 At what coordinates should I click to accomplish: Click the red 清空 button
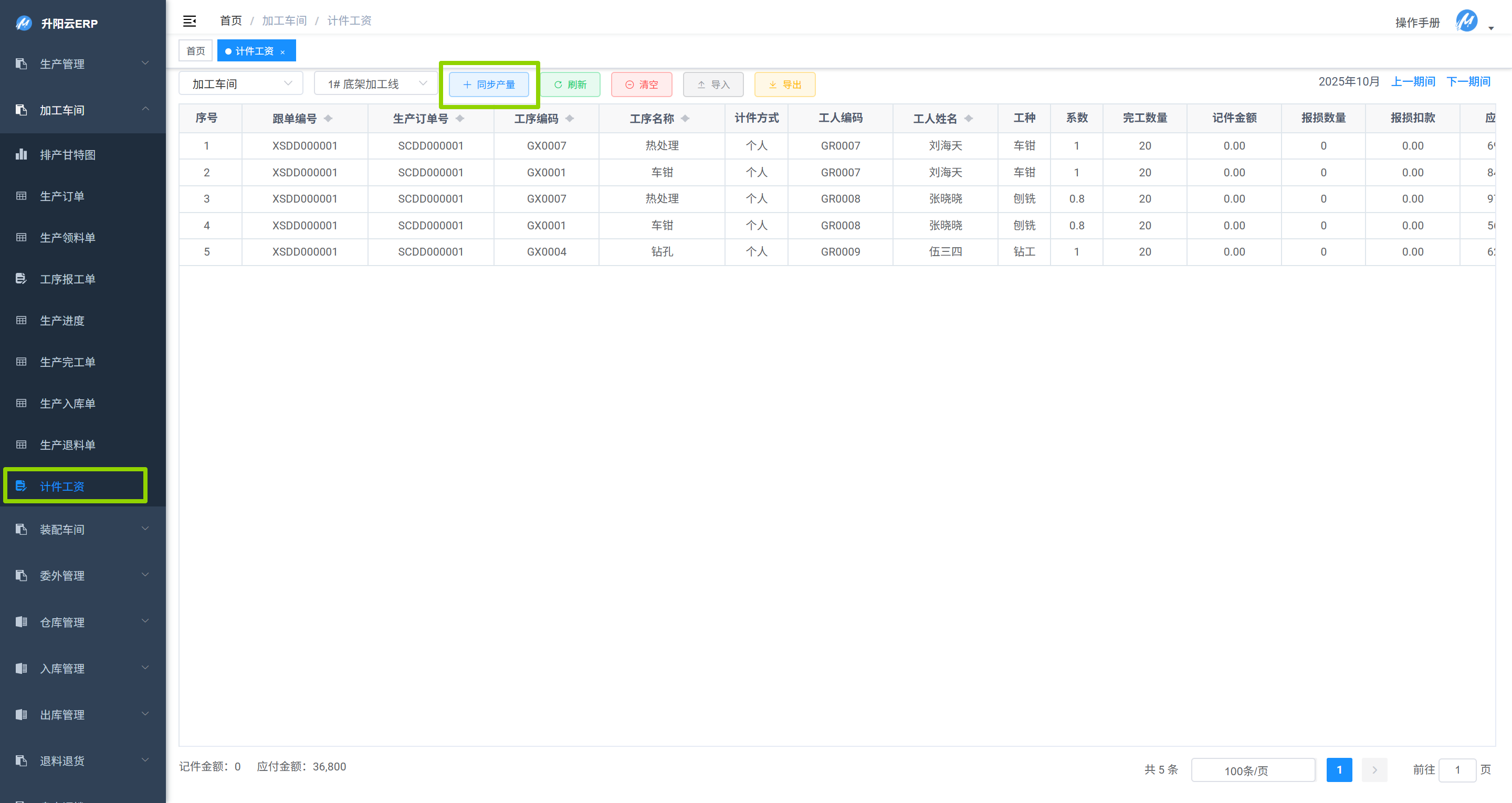641,84
